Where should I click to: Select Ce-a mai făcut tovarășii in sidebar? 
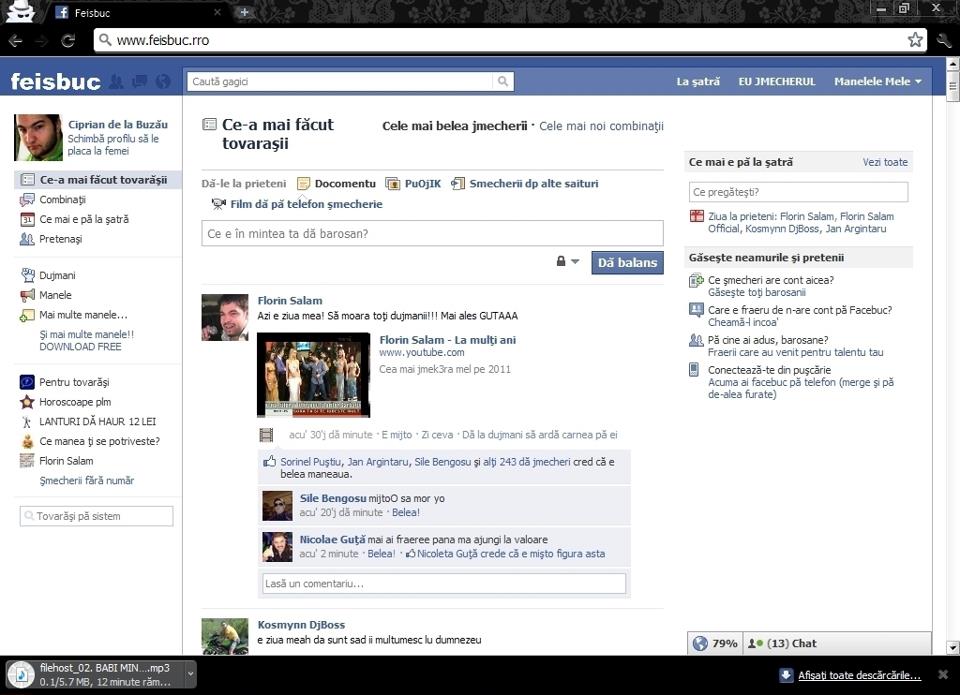click(97, 180)
